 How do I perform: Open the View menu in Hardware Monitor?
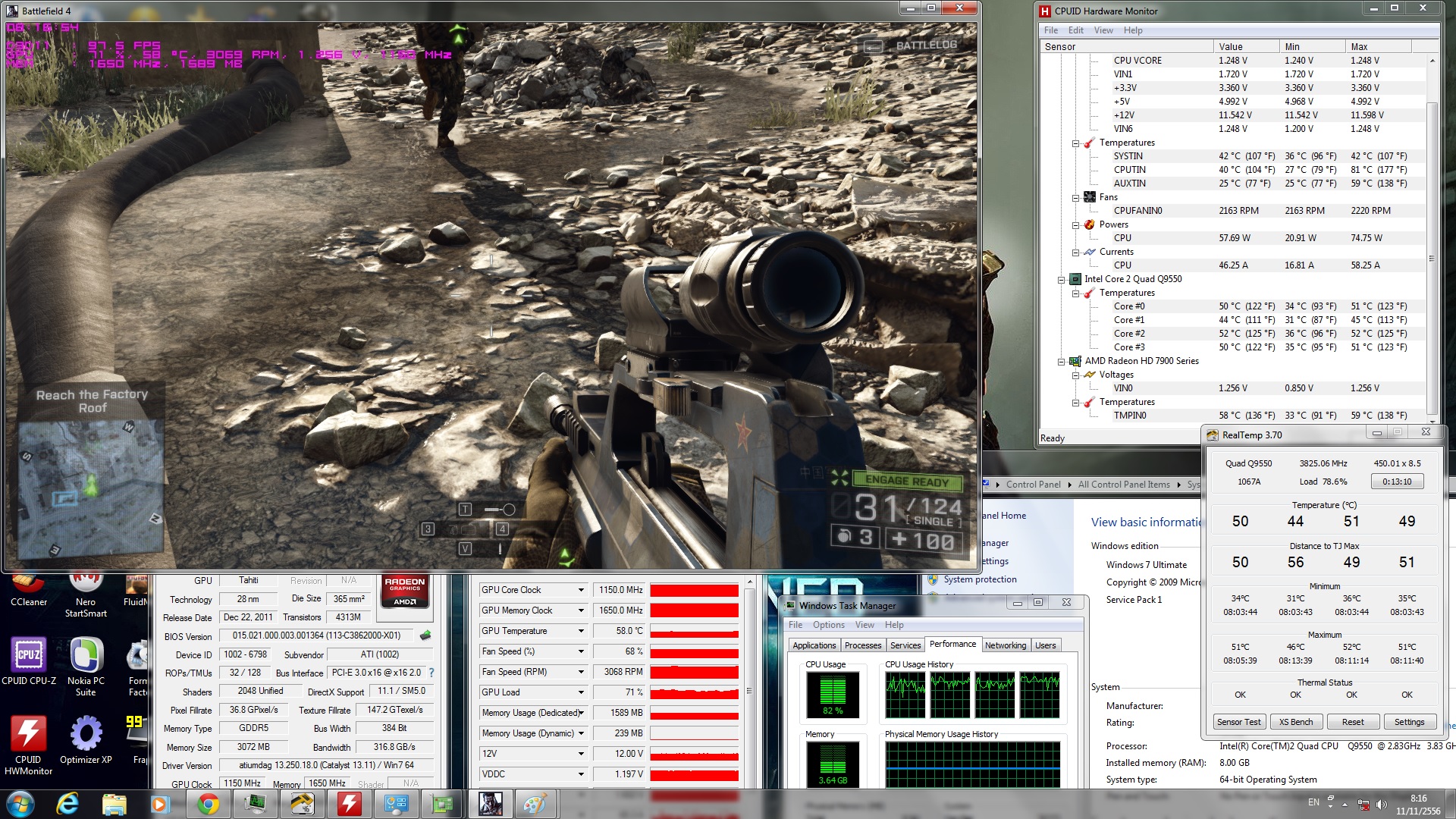[1103, 30]
